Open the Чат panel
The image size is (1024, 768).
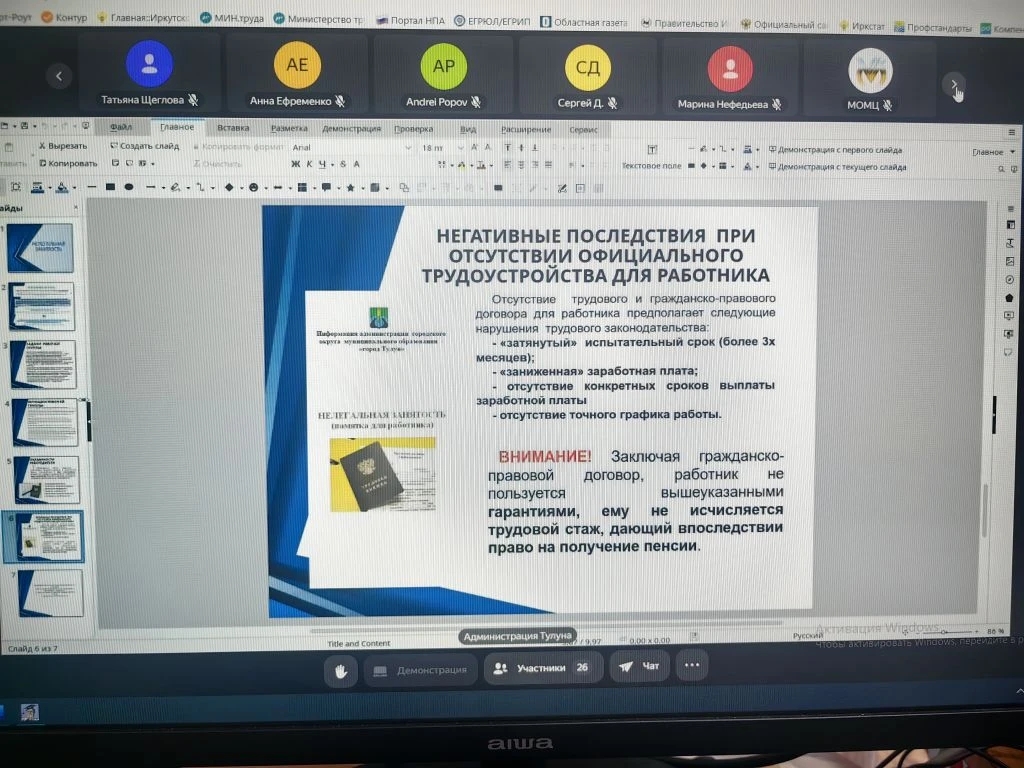coord(640,666)
